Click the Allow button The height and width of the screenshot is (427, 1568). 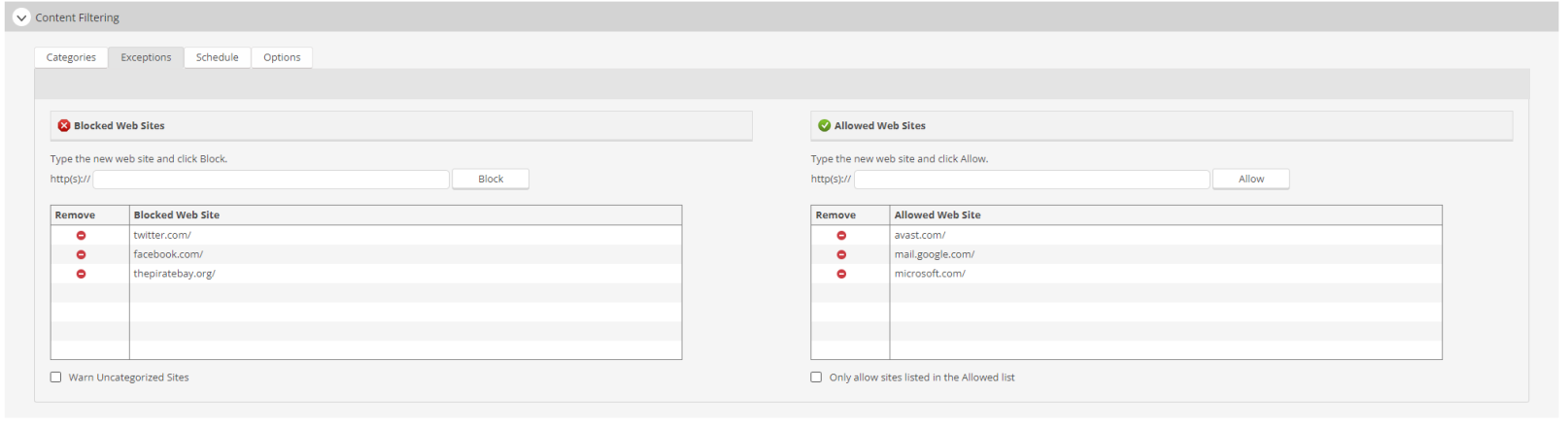[x=1251, y=180]
